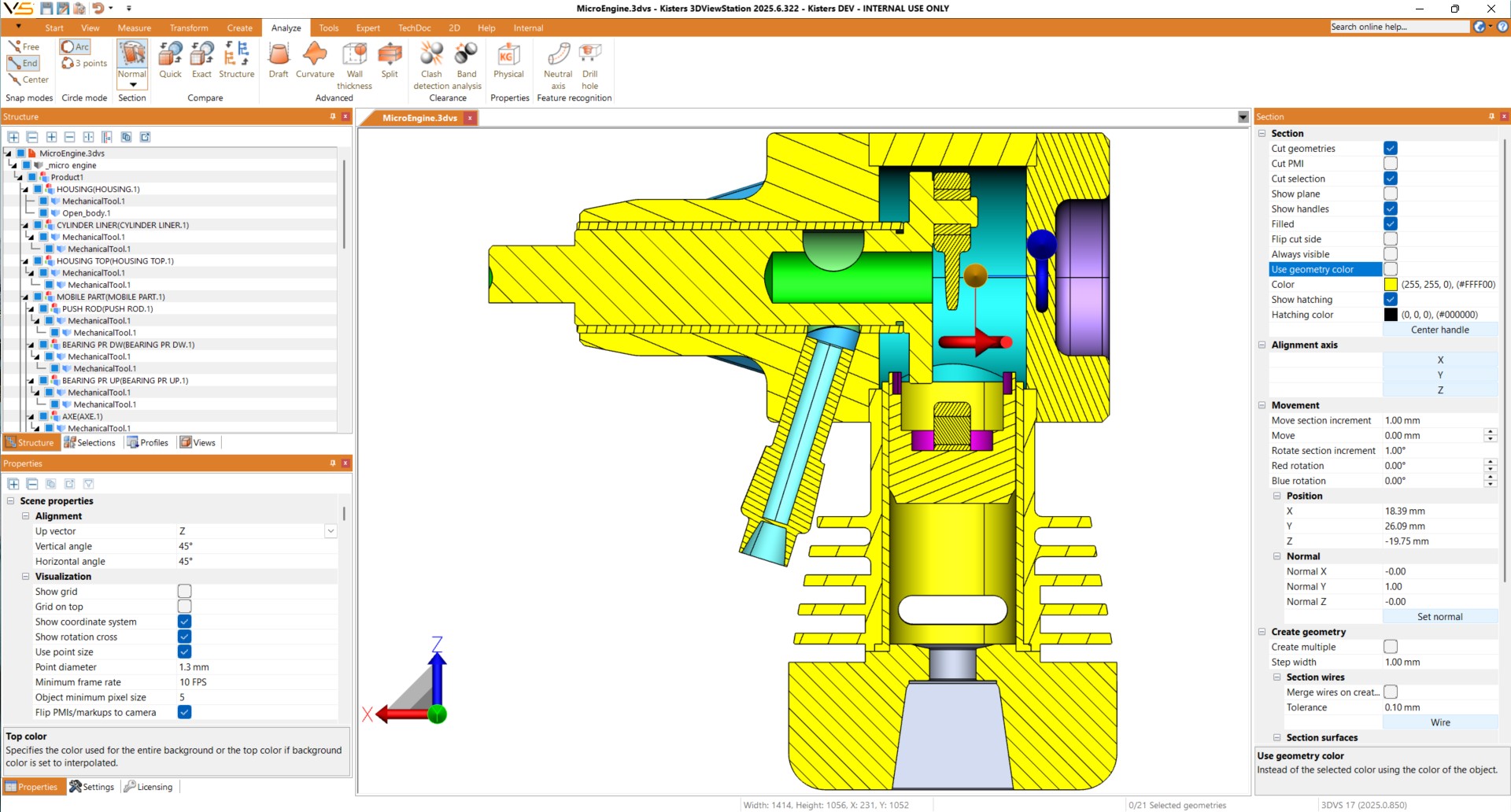This screenshot has height=812, width=1511.
Task: Open the Selections panel tab
Action: tap(90, 443)
